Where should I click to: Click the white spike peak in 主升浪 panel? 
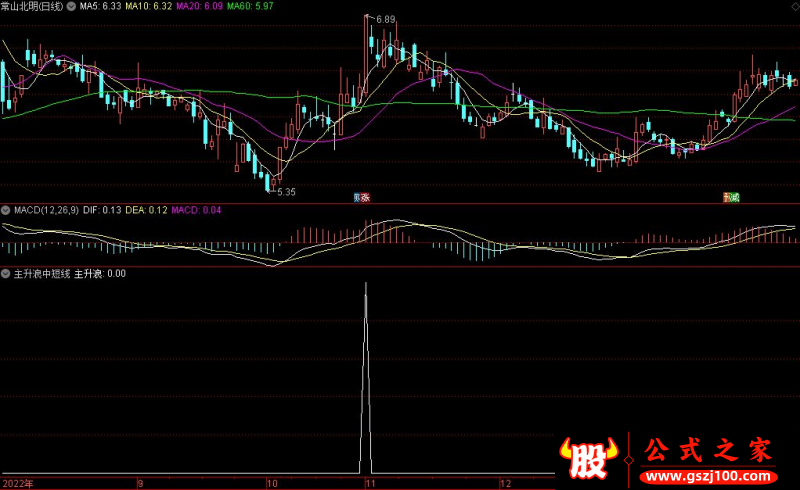tap(366, 285)
